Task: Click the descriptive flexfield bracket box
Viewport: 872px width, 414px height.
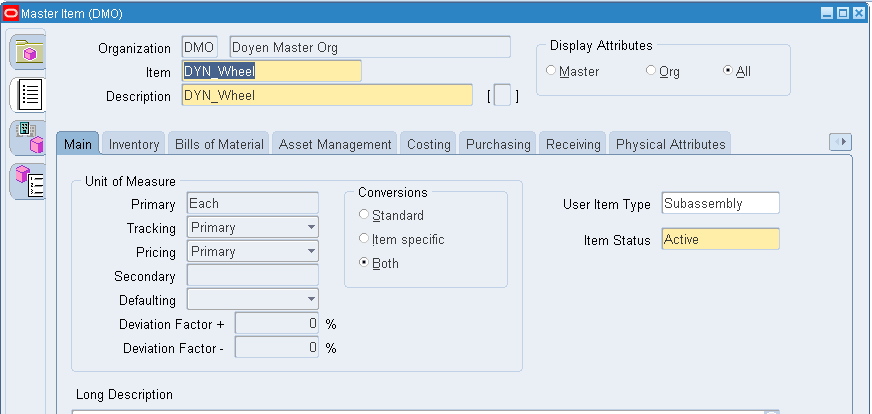Action: (x=502, y=95)
